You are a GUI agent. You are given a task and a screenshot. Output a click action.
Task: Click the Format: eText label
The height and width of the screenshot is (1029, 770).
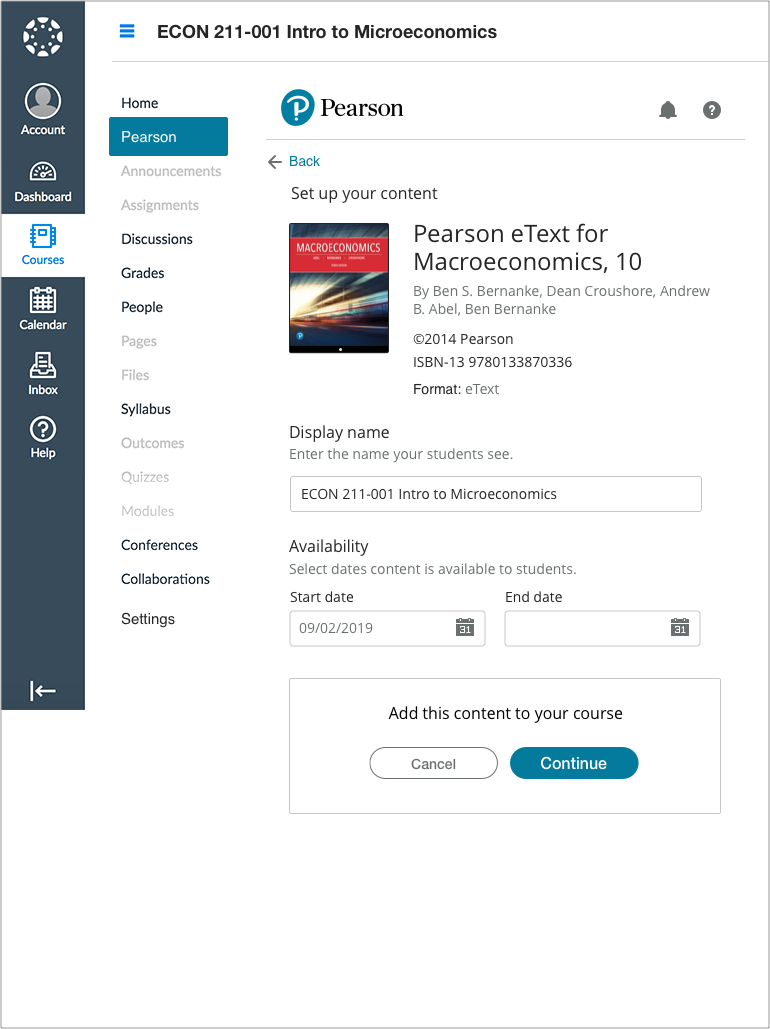coord(456,389)
